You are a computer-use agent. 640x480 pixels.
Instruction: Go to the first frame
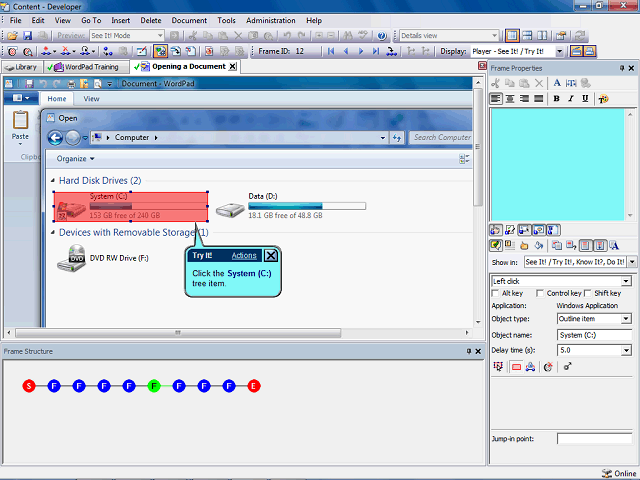pos(331,51)
